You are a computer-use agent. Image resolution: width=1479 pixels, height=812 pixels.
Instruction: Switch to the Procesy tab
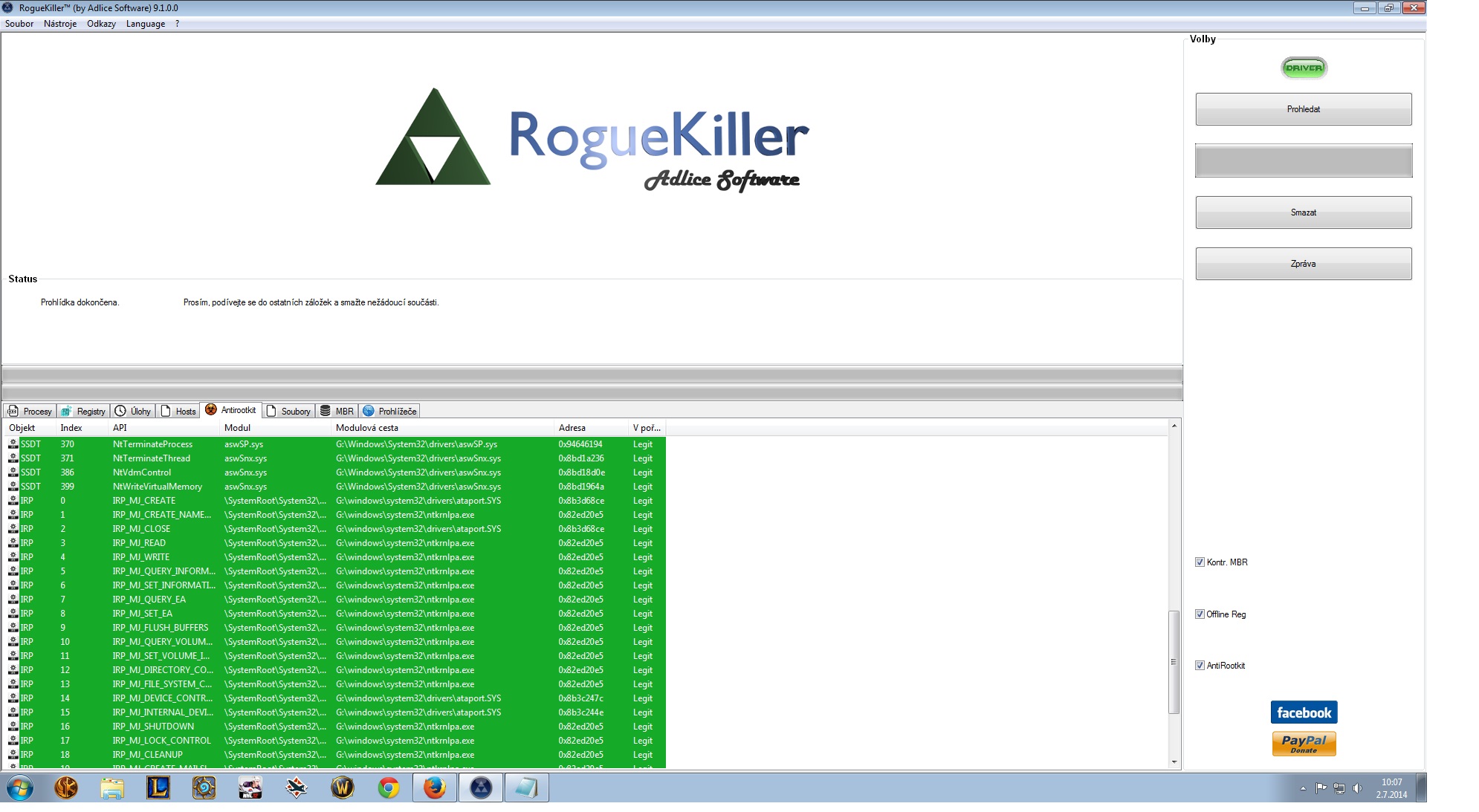pyautogui.click(x=30, y=411)
